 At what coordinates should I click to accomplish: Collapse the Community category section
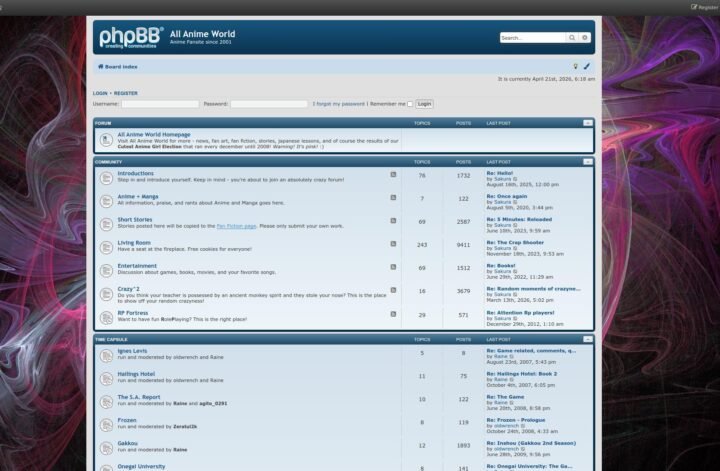point(588,161)
